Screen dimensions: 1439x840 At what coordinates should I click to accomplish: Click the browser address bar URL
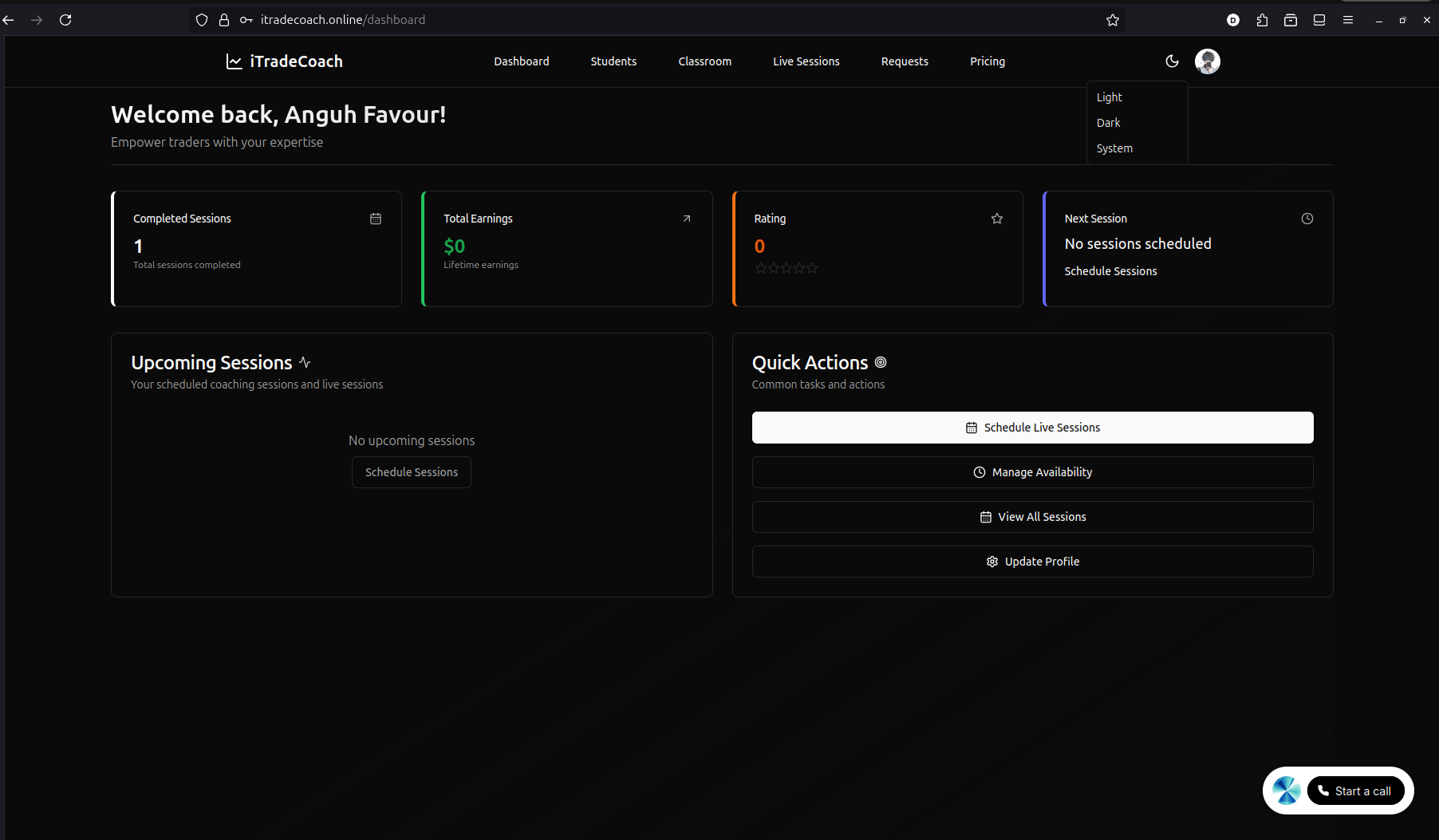coord(343,20)
